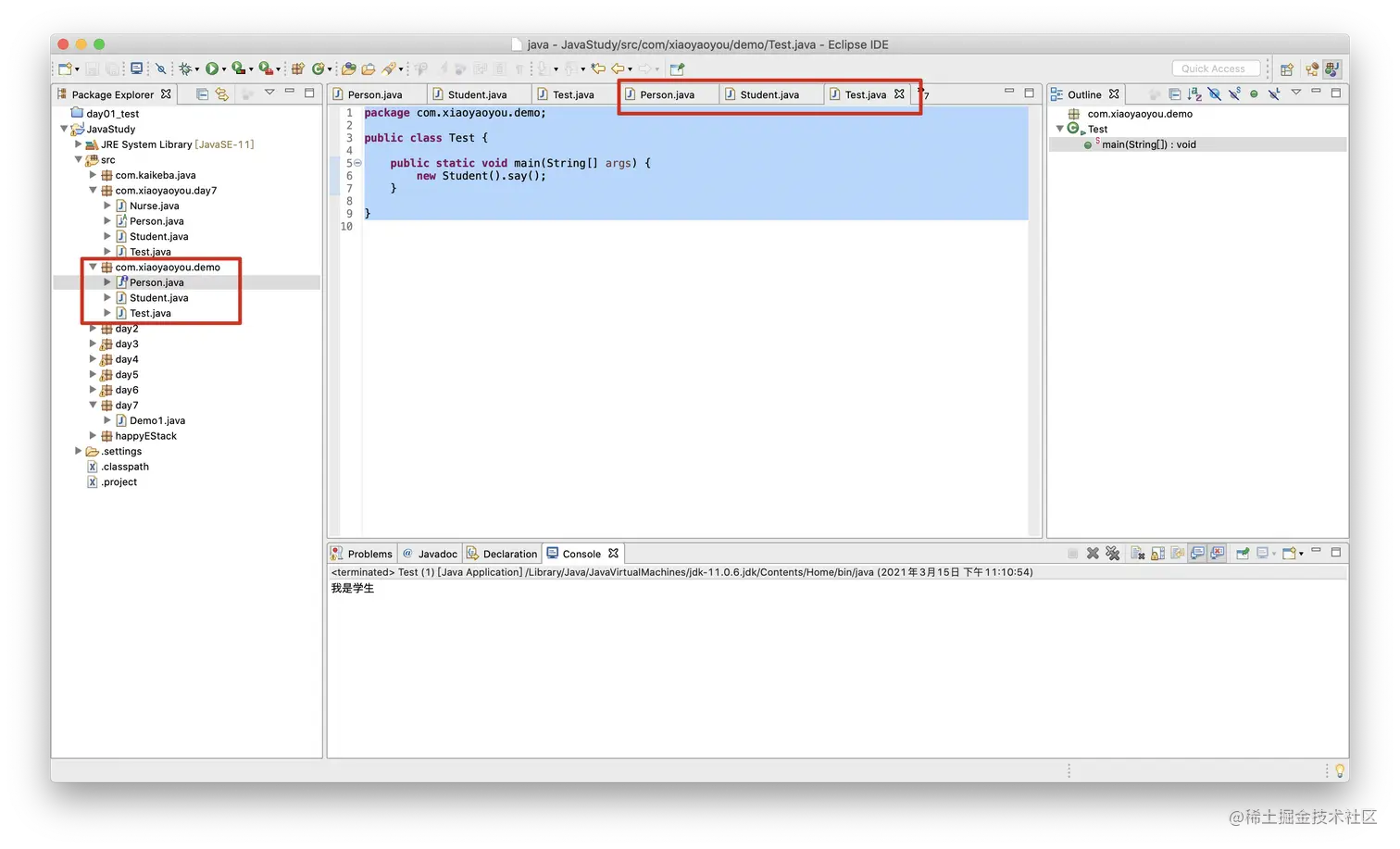
Task: Click the Run External Tools icon
Action: coord(266,69)
